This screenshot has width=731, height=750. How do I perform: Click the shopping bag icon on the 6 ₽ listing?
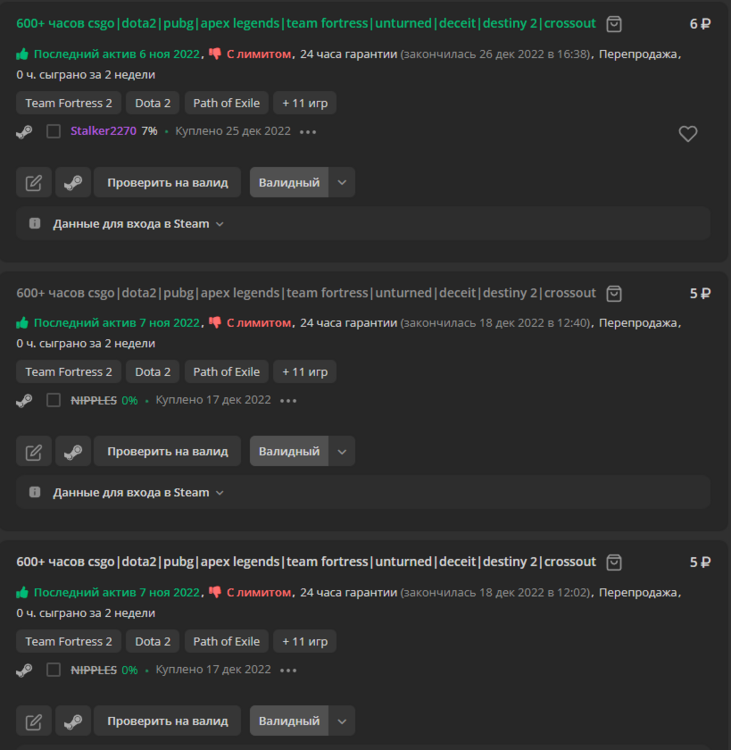[x=614, y=24]
